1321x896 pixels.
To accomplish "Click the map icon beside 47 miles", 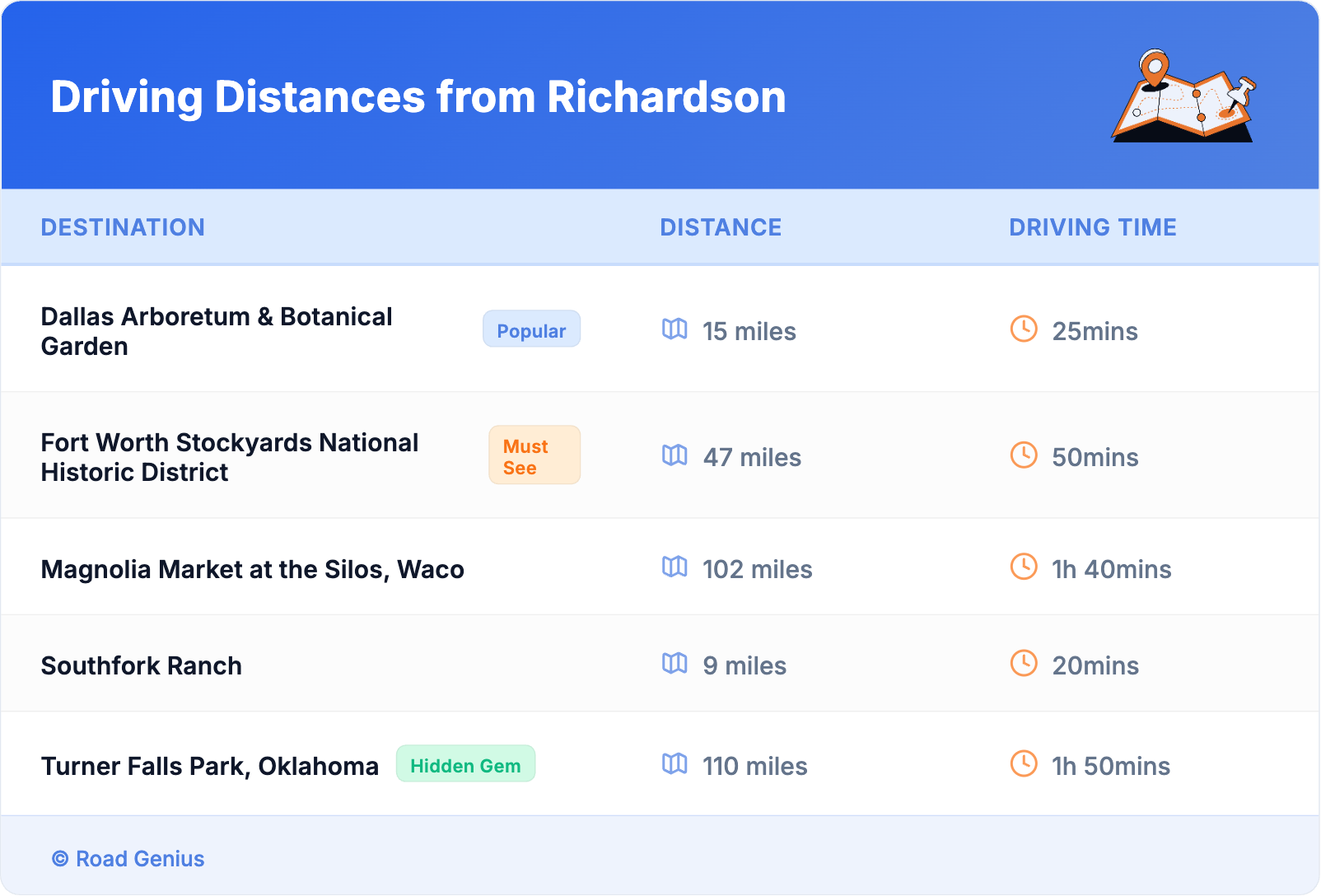I will [x=675, y=455].
